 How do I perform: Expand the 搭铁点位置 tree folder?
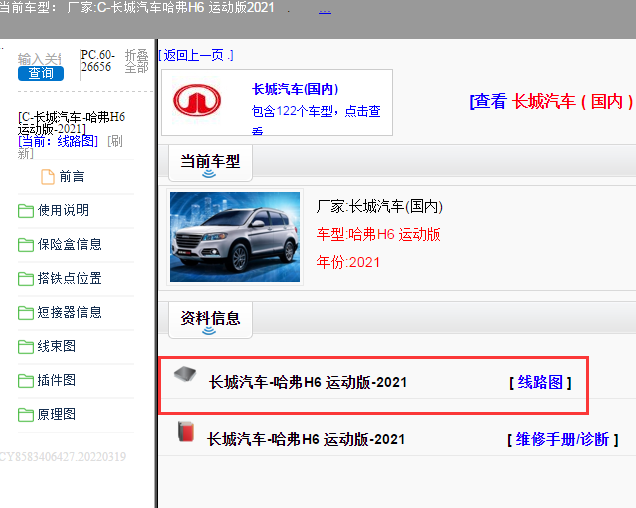(69, 278)
